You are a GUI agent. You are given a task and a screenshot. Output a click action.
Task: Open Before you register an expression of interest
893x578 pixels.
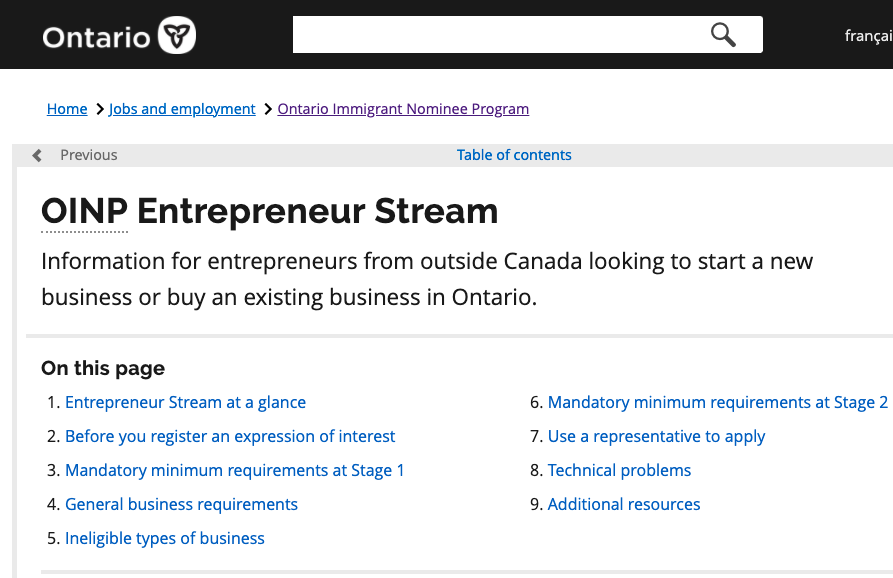tap(230, 436)
